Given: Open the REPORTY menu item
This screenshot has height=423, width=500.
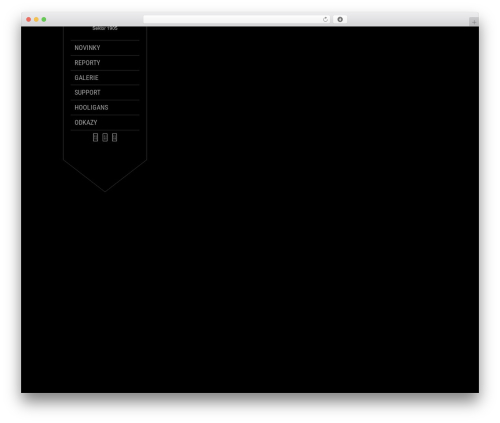Looking at the screenshot, I should [x=87, y=63].
